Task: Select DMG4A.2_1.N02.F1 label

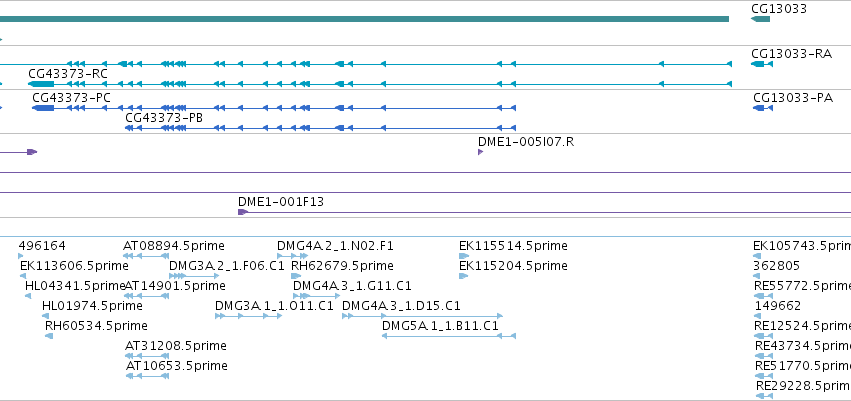Action: pos(335,246)
